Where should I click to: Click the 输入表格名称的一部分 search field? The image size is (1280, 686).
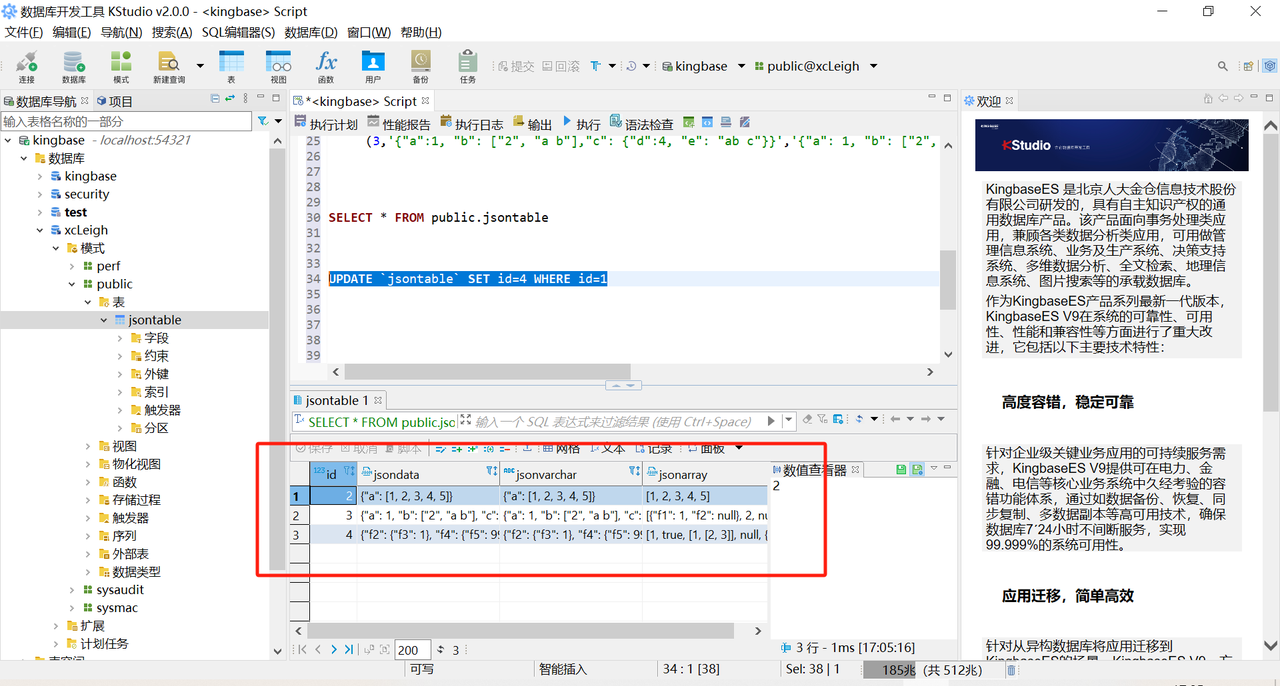(x=126, y=121)
